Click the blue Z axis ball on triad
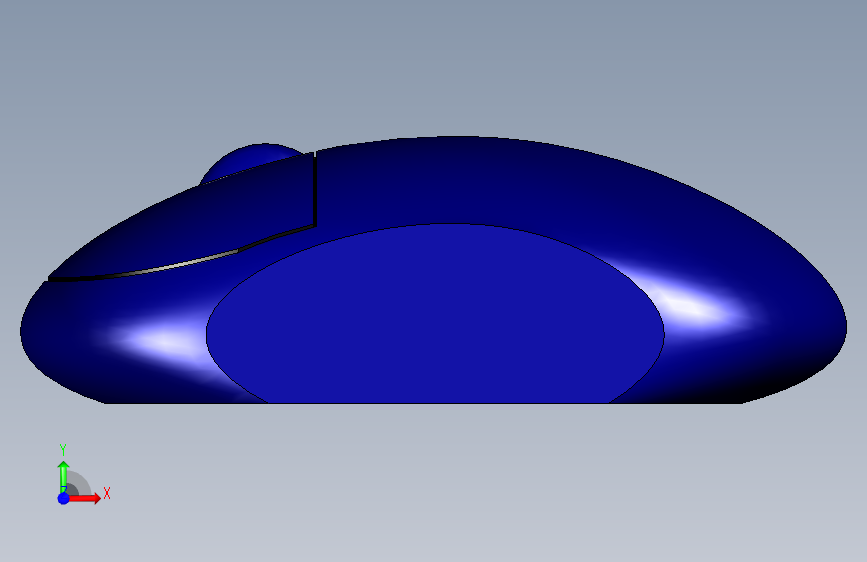 tap(64, 498)
